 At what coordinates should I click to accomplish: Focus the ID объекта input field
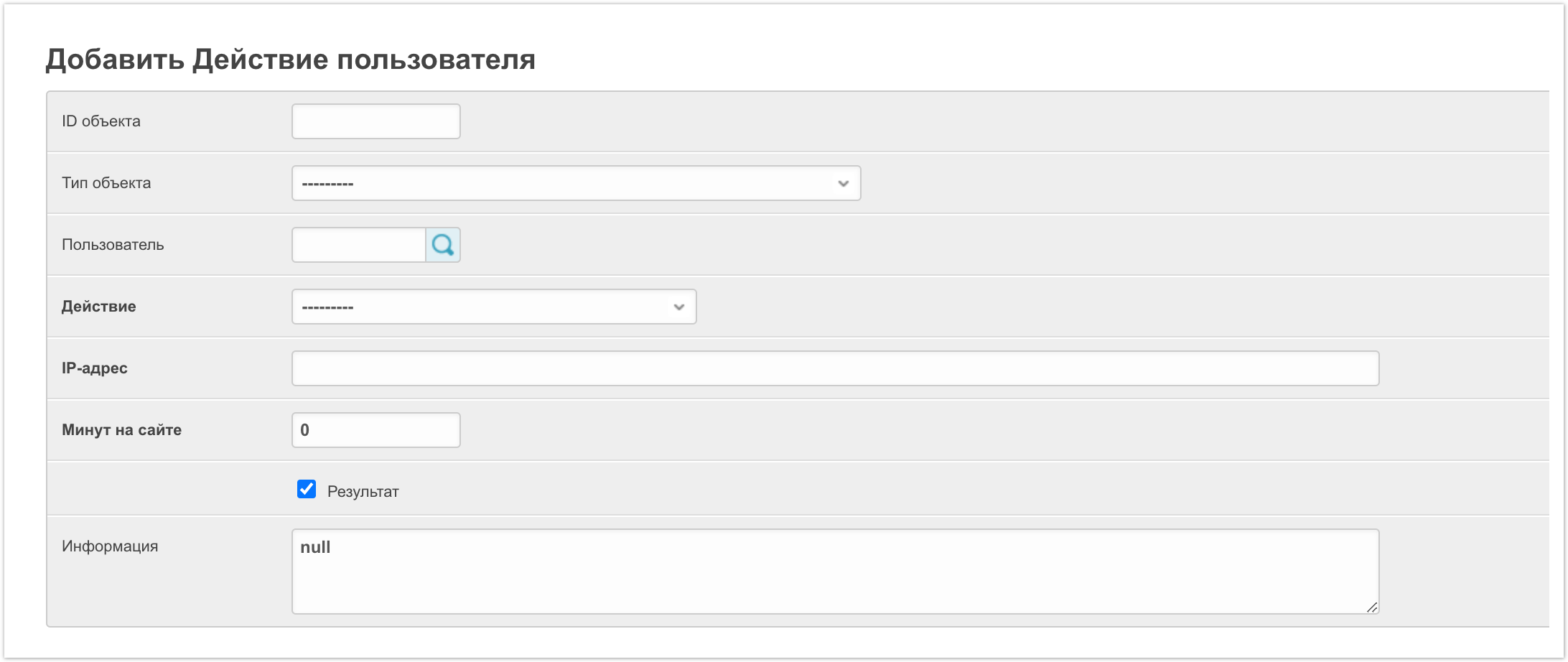(375, 121)
